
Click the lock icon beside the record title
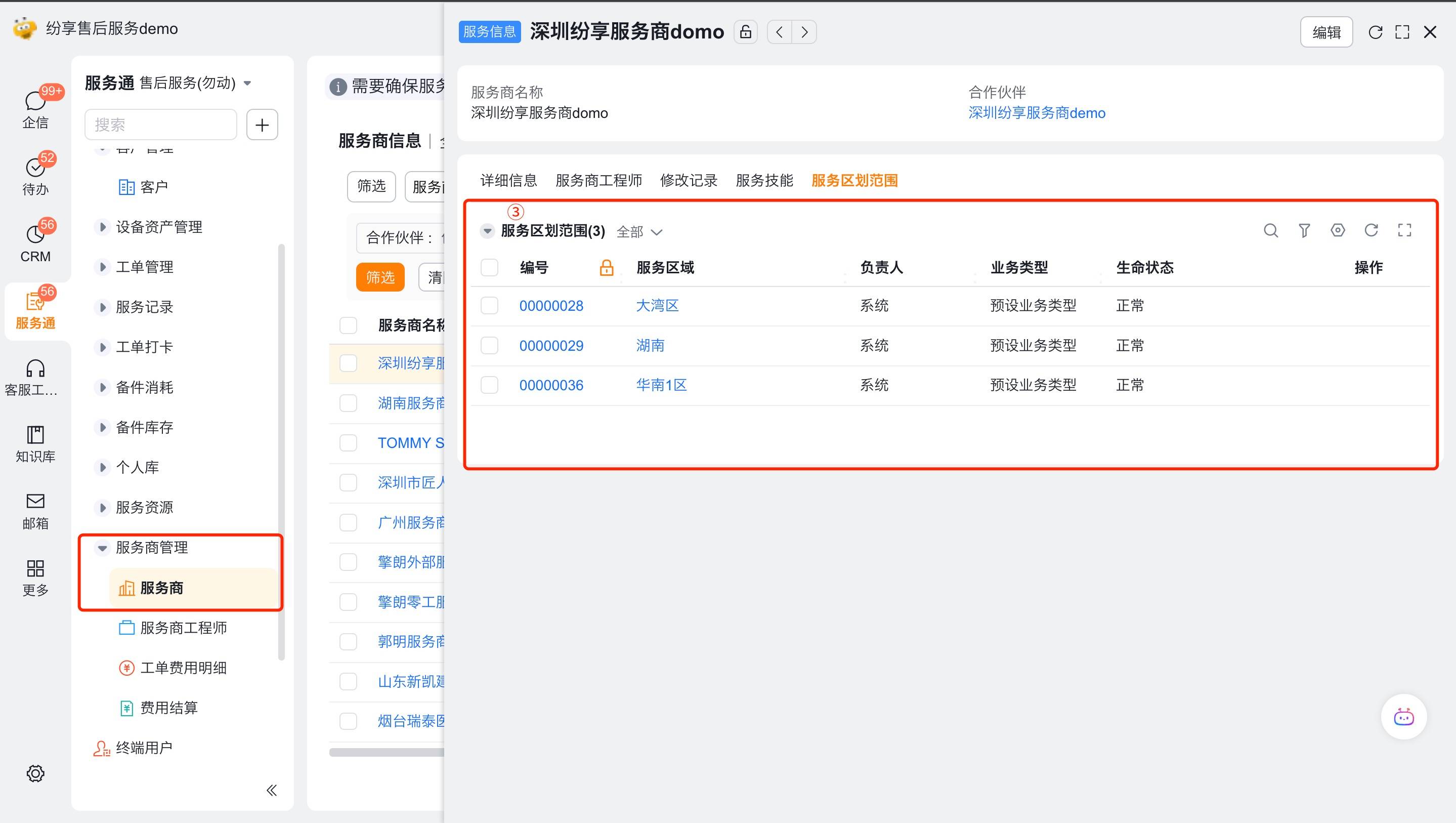[746, 32]
